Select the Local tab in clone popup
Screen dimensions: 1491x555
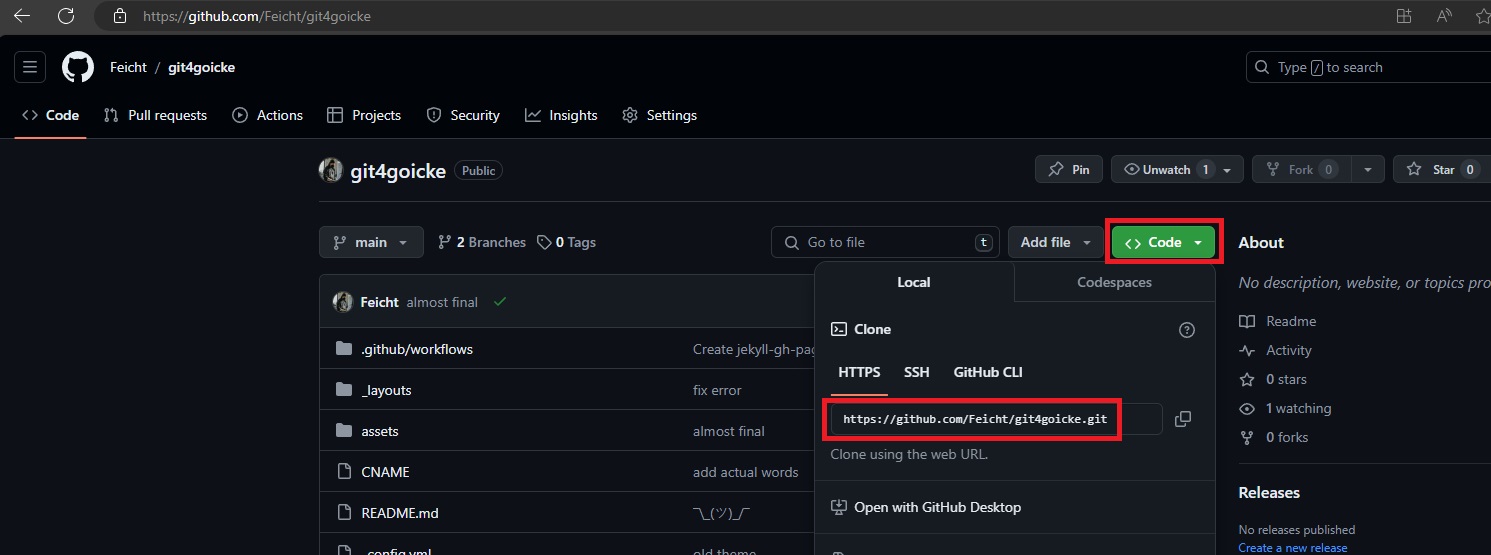click(914, 282)
